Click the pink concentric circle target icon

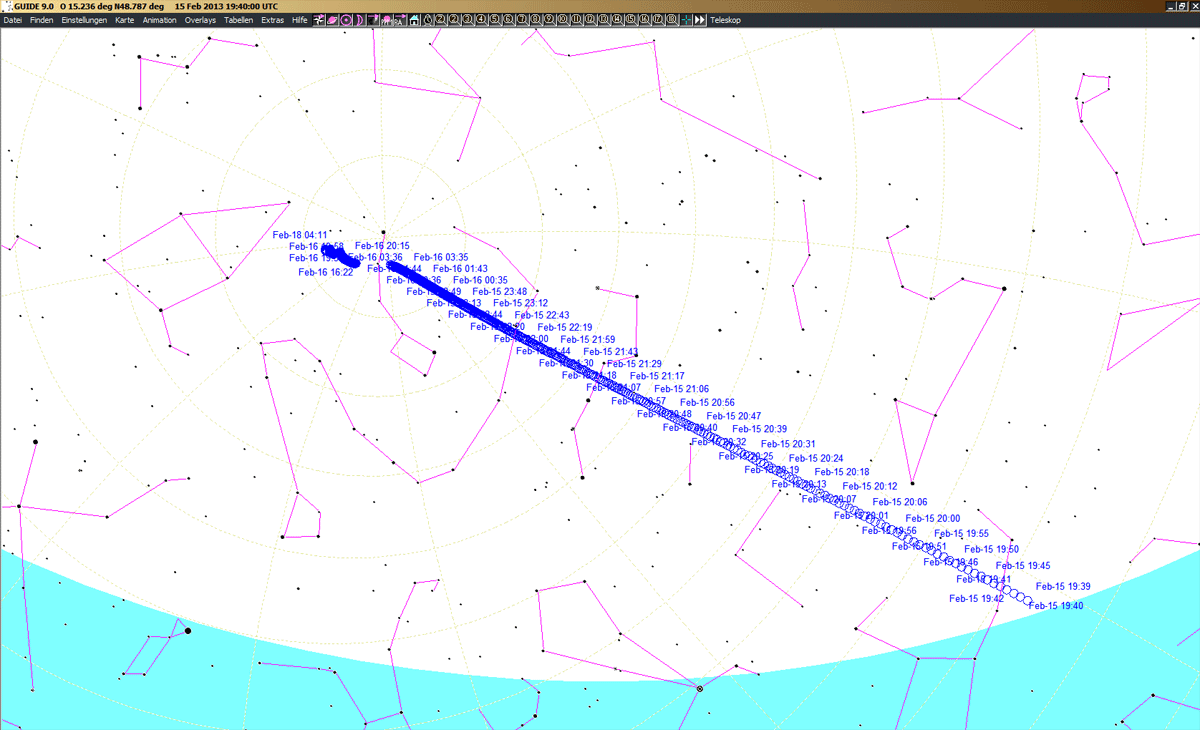[x=346, y=20]
